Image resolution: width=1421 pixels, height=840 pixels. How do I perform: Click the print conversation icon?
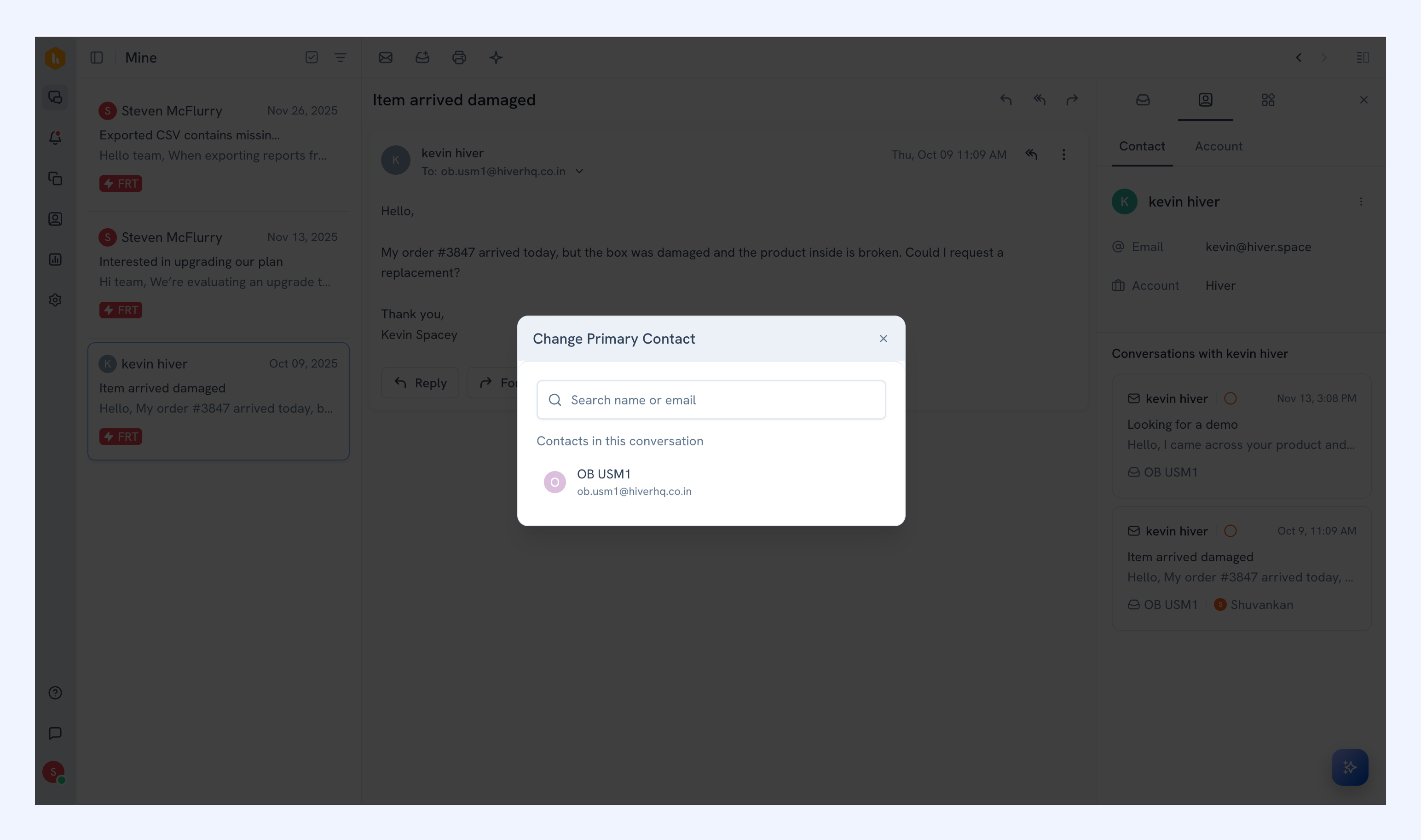[x=459, y=58]
